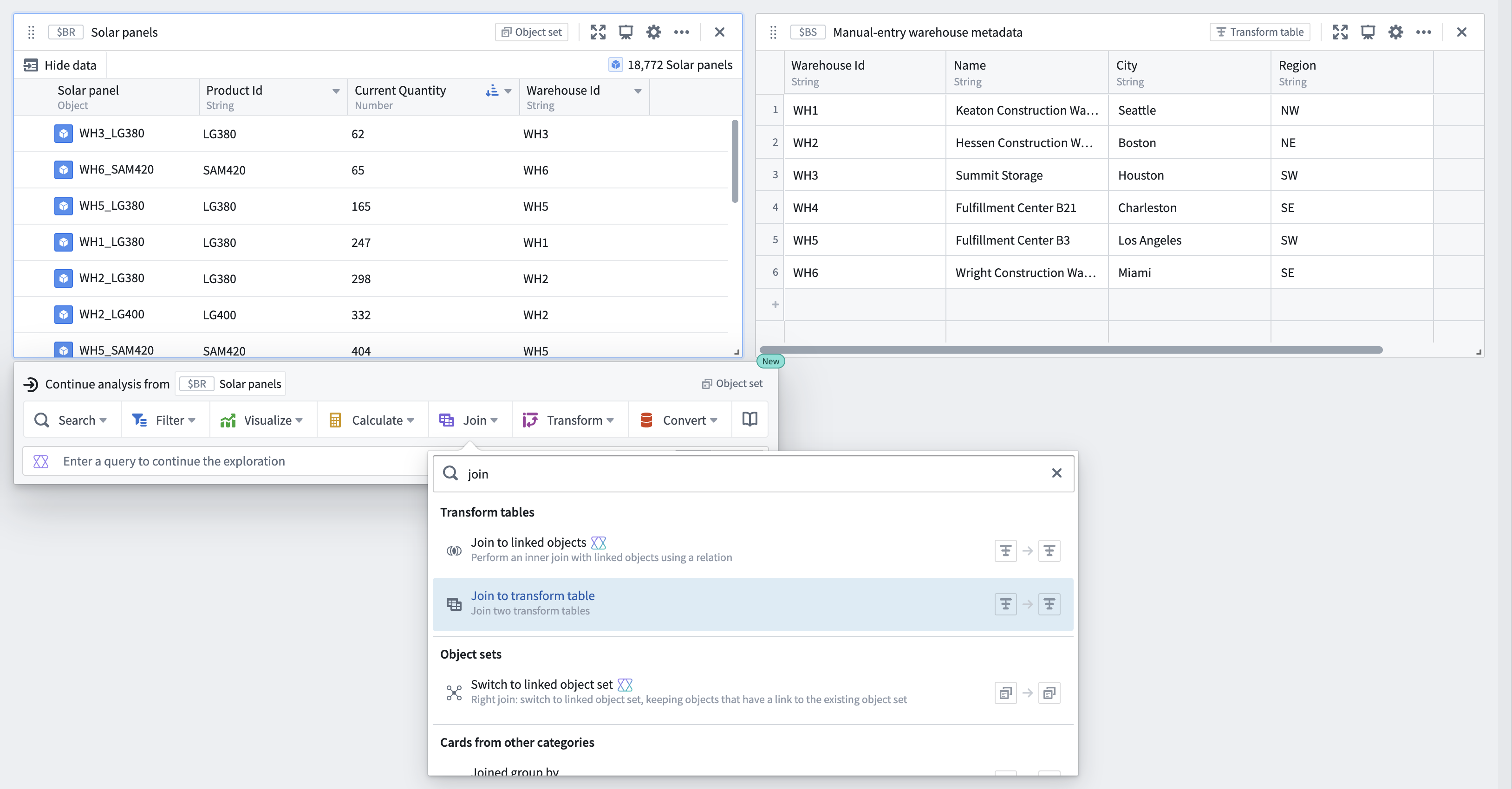Grab drag handle of Solar panels card
This screenshot has height=789, width=1512.
[32, 32]
